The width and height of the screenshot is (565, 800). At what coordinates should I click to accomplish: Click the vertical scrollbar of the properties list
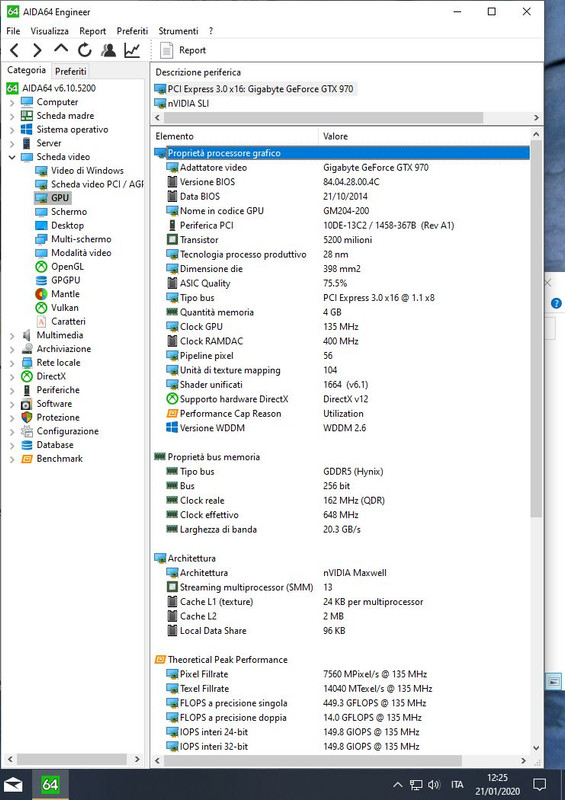(x=536, y=441)
